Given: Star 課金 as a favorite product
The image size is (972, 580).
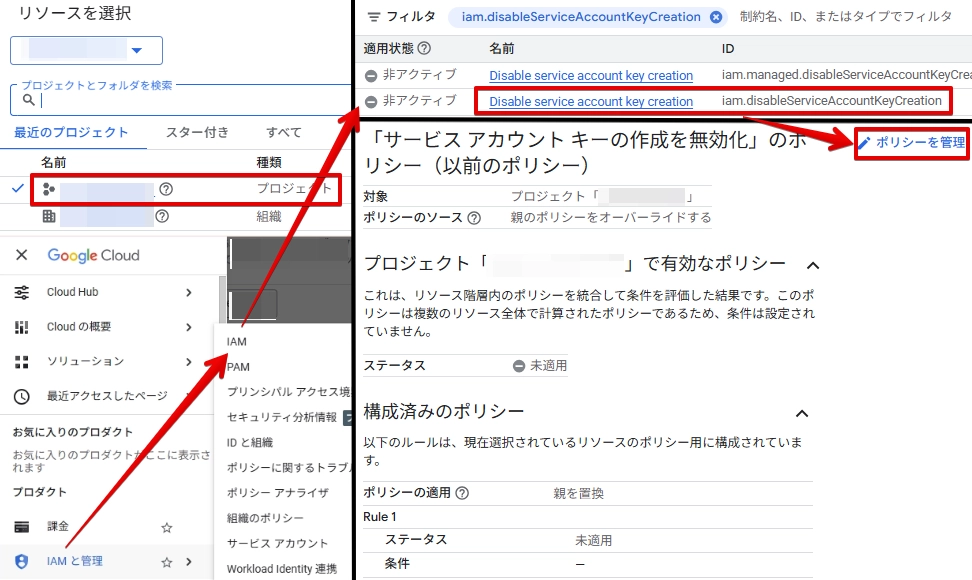Looking at the screenshot, I should 166,527.
